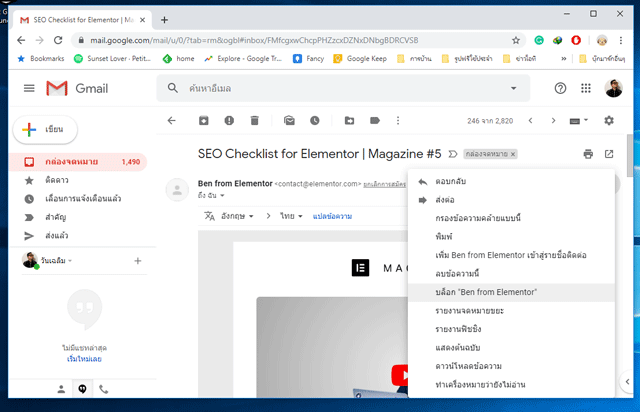Expand recipient details arrow next to ถึง ฉัน
Viewport: 640px width, 412px height.
[222, 196]
